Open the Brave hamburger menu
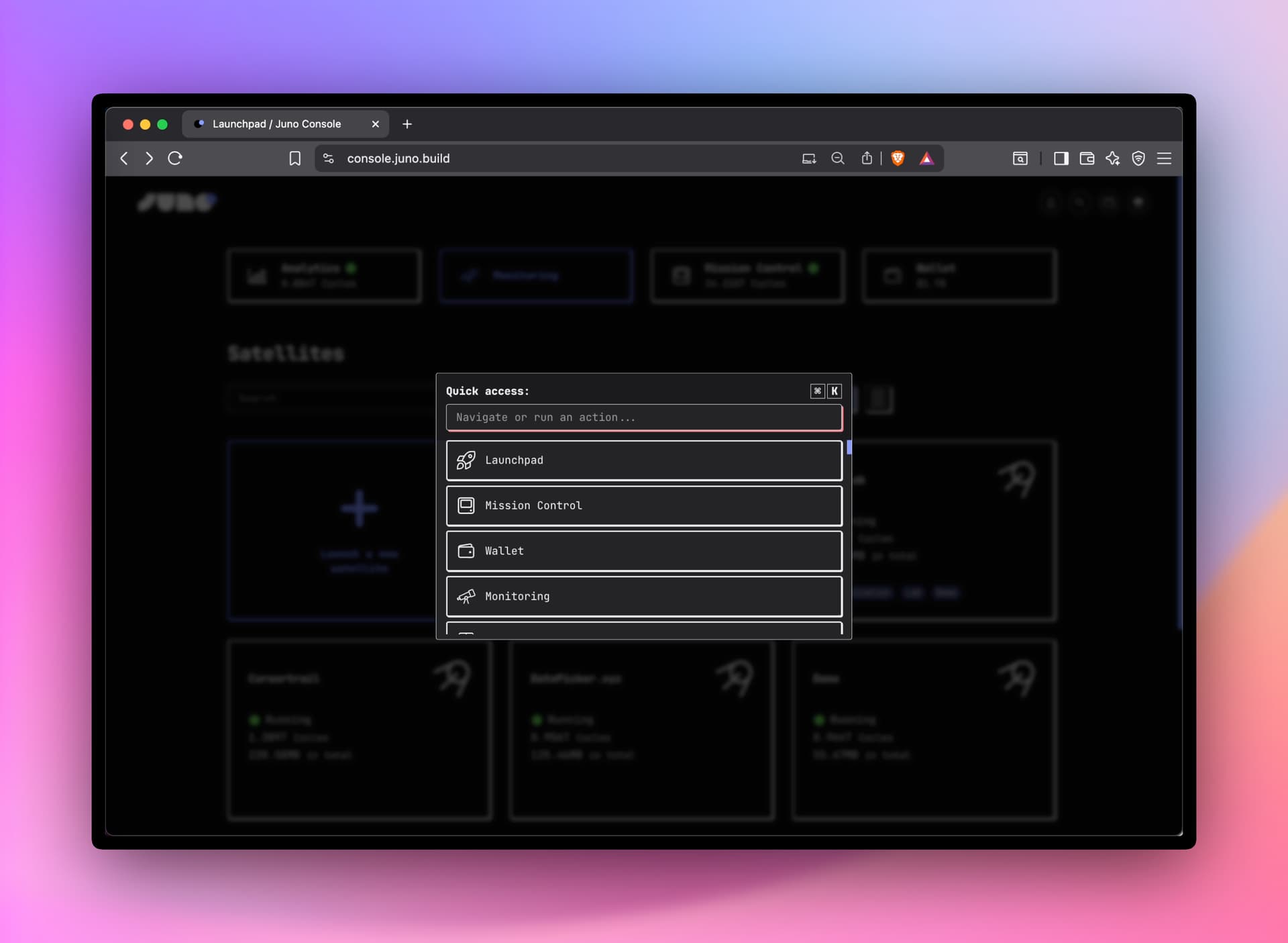The image size is (1288, 943). coord(1164,158)
